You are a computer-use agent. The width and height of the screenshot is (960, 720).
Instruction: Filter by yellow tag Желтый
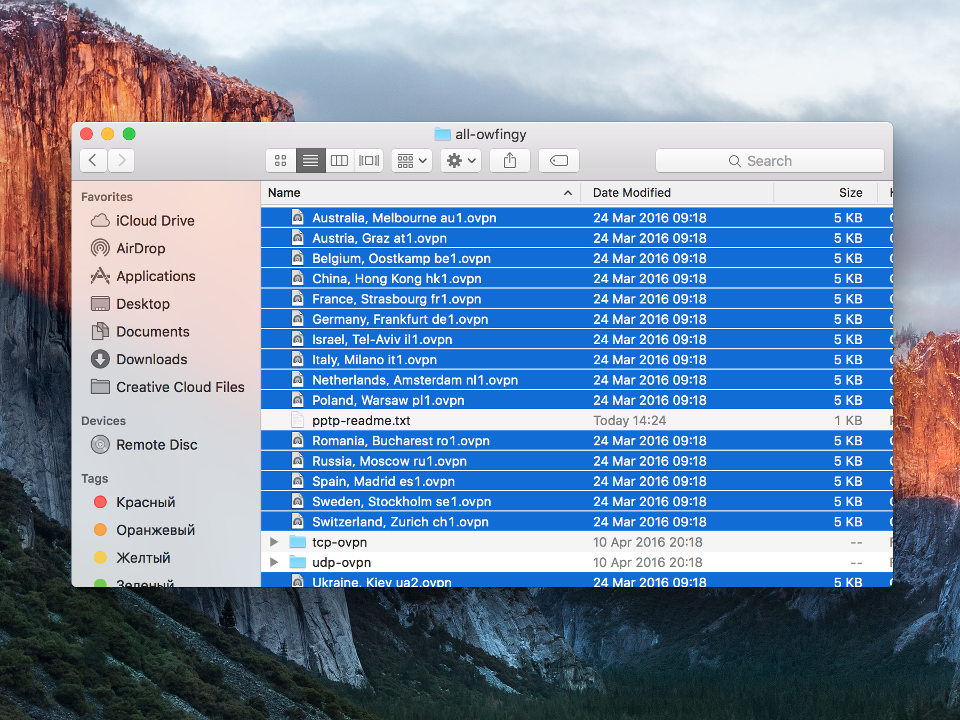tap(132, 558)
